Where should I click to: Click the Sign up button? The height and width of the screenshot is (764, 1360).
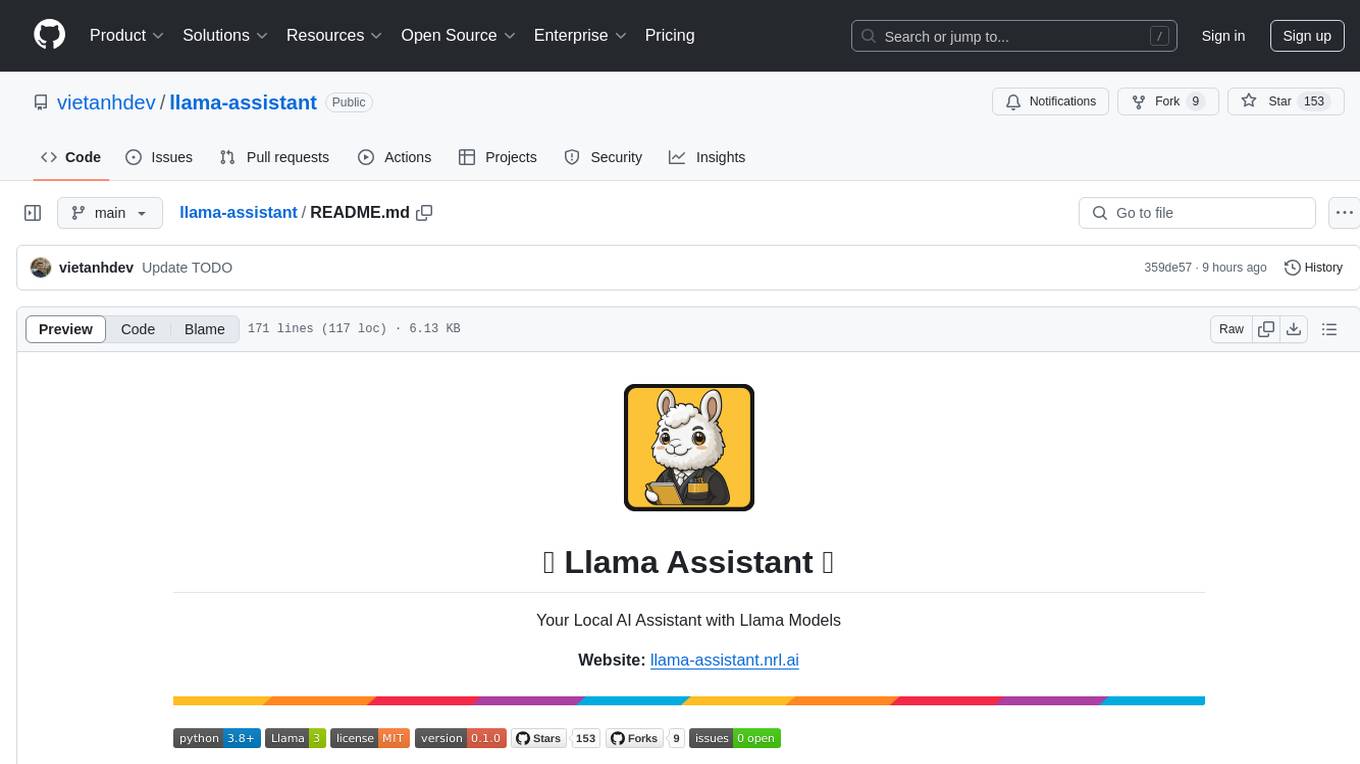pyautogui.click(x=1307, y=36)
